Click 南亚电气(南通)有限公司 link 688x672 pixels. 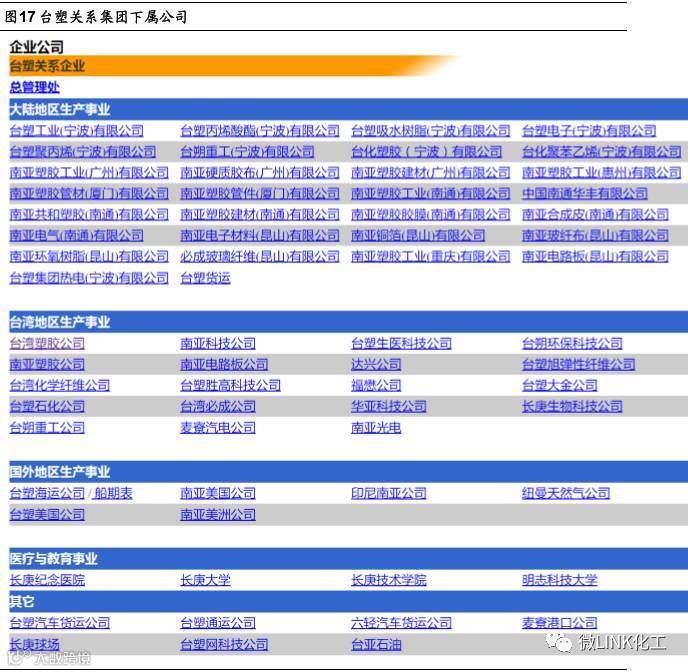[76, 236]
